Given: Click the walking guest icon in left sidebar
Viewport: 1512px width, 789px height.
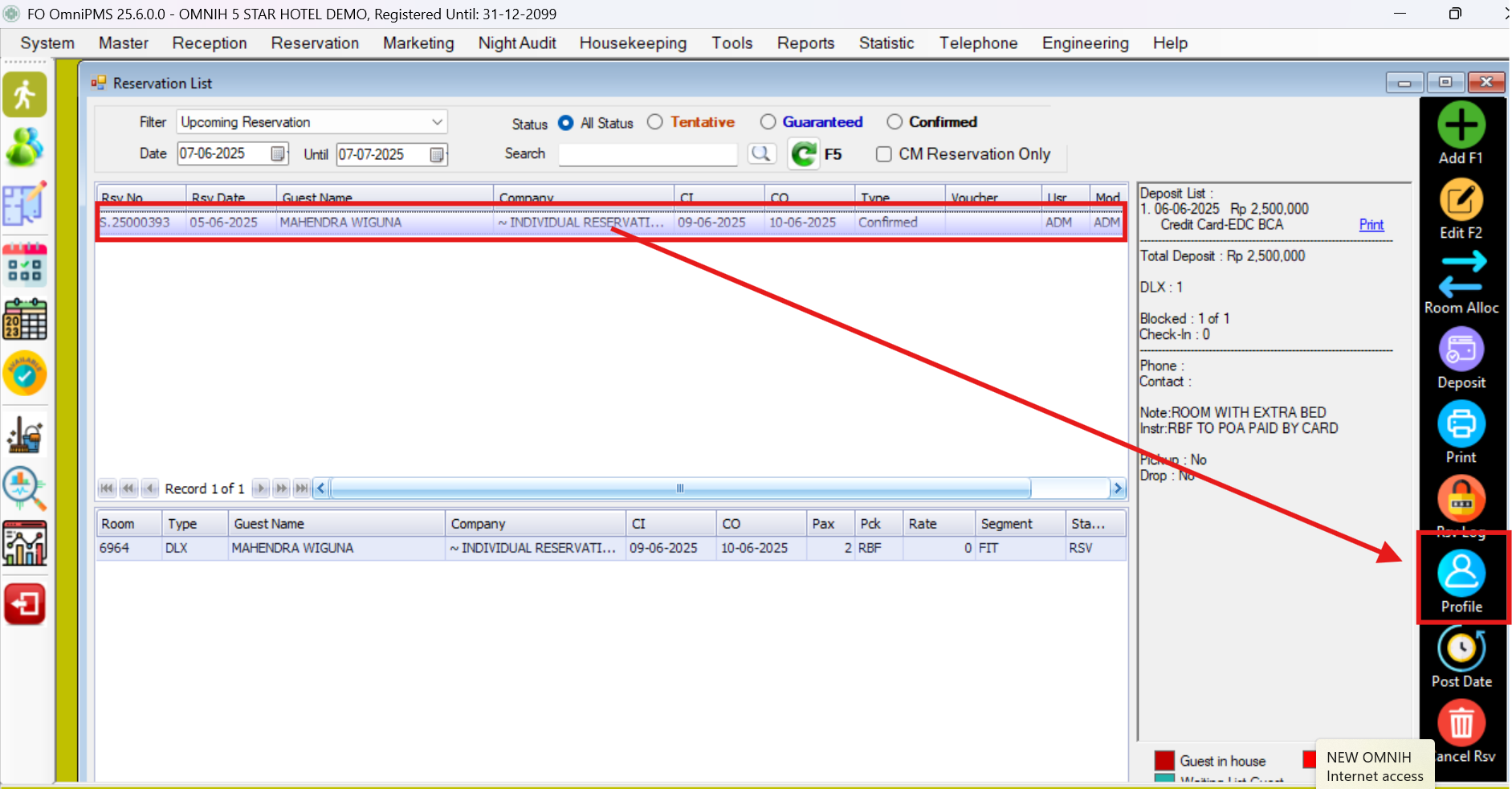Looking at the screenshot, I should click(25, 95).
